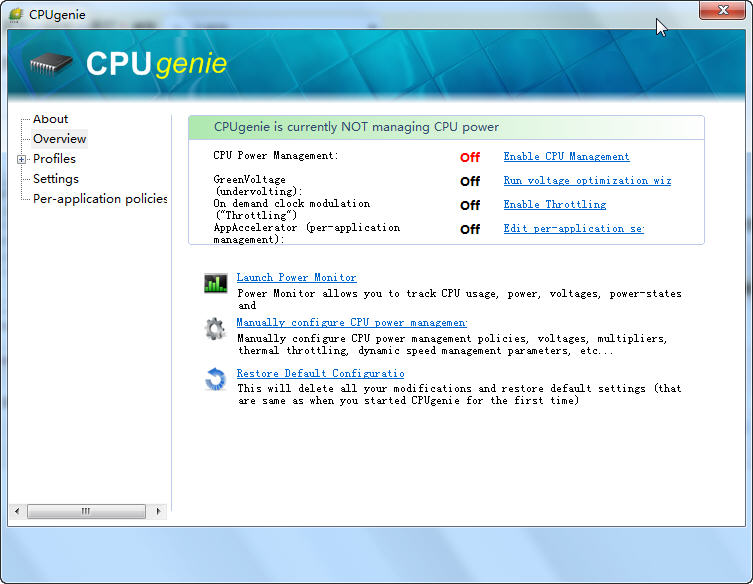
Task: Click the restore defaults description text
Action: pos(460,395)
